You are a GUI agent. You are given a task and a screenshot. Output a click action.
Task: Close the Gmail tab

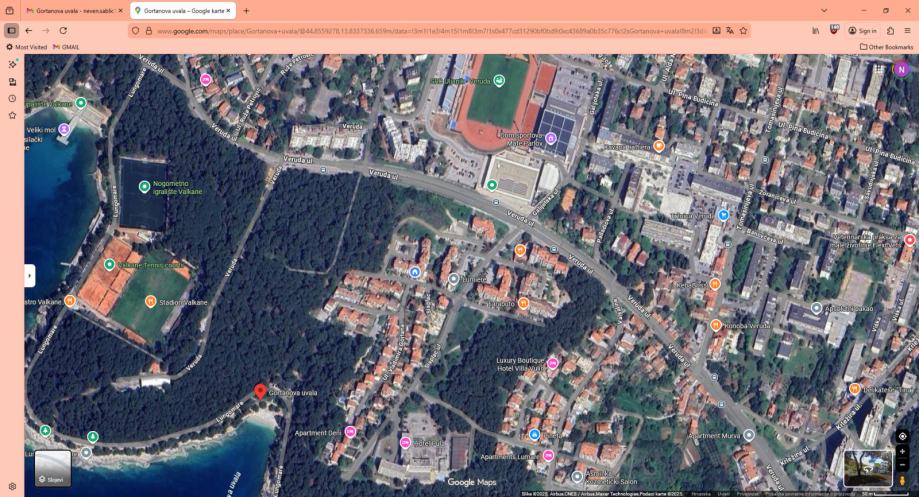click(121, 11)
